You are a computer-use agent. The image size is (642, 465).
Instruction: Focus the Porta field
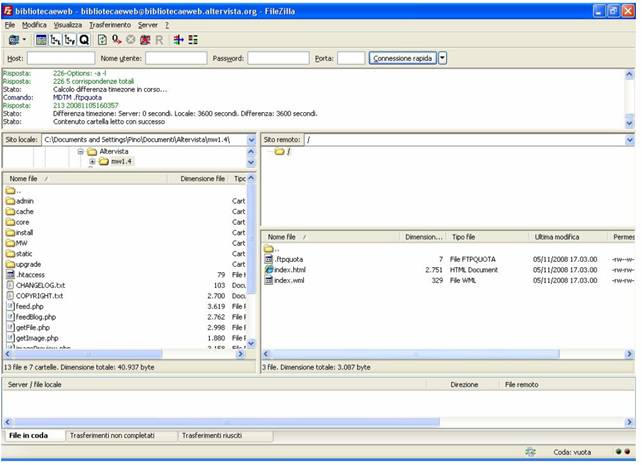point(351,58)
